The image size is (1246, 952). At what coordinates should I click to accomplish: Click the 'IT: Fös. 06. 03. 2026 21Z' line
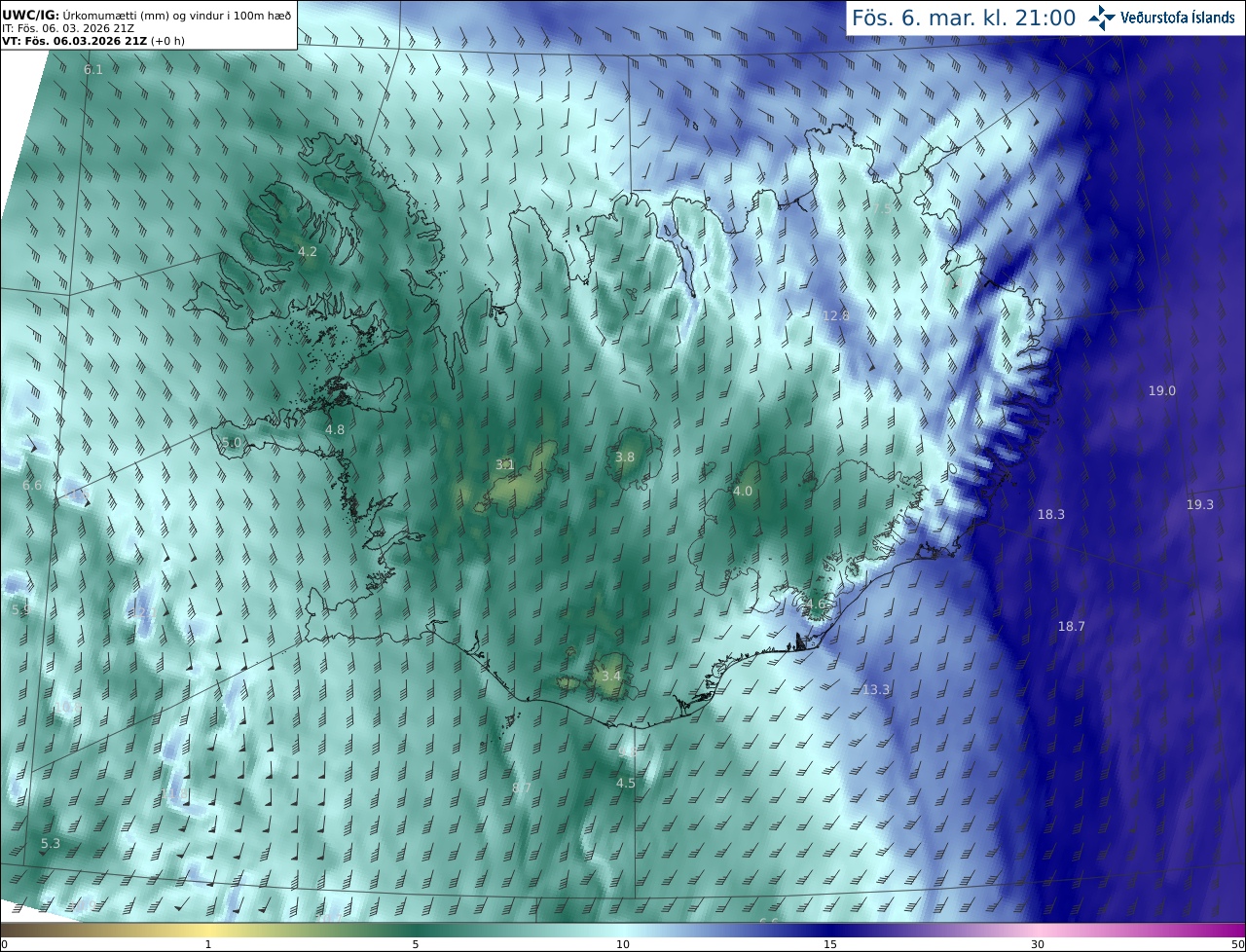click(x=68, y=27)
